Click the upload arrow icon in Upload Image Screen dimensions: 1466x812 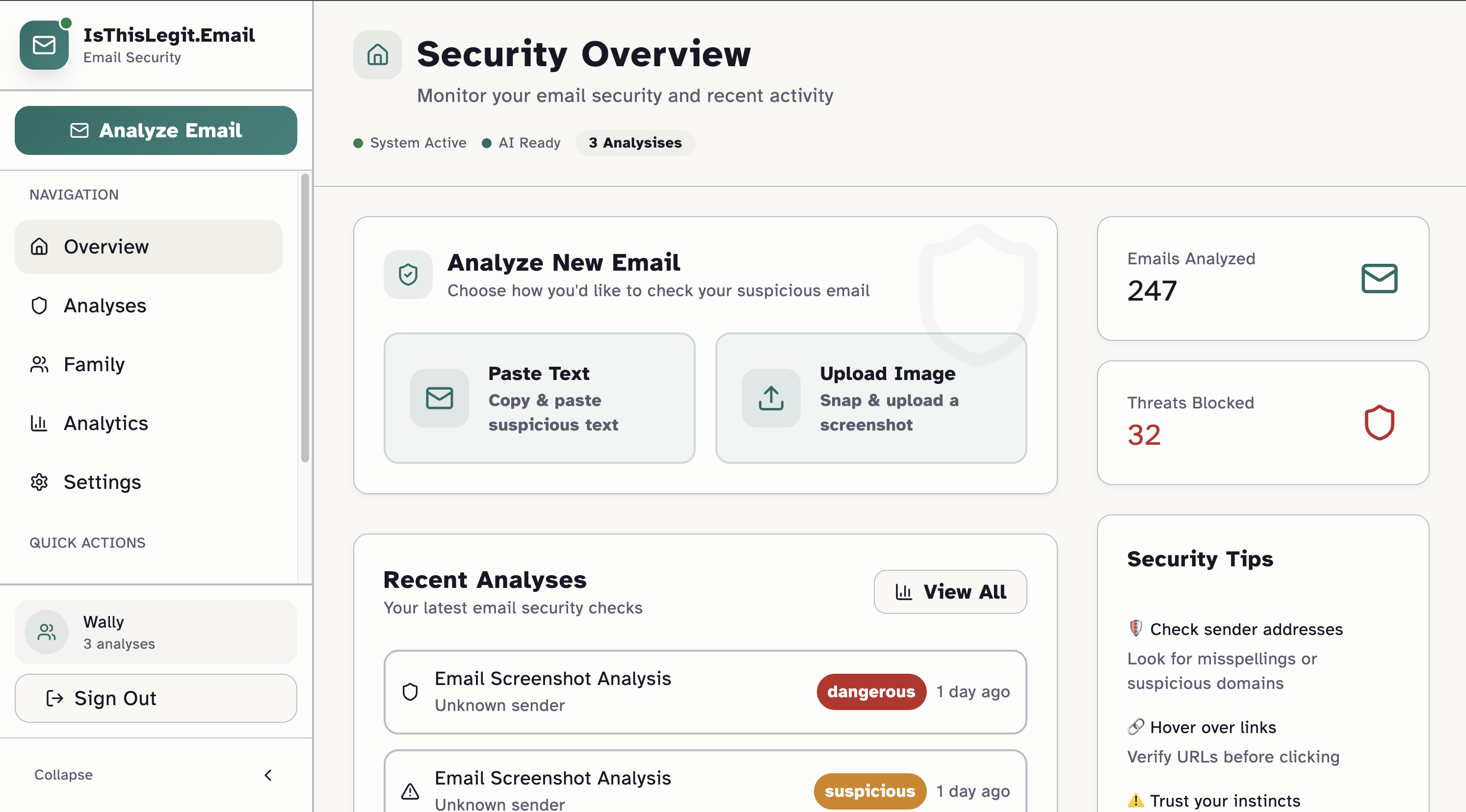[x=771, y=398]
